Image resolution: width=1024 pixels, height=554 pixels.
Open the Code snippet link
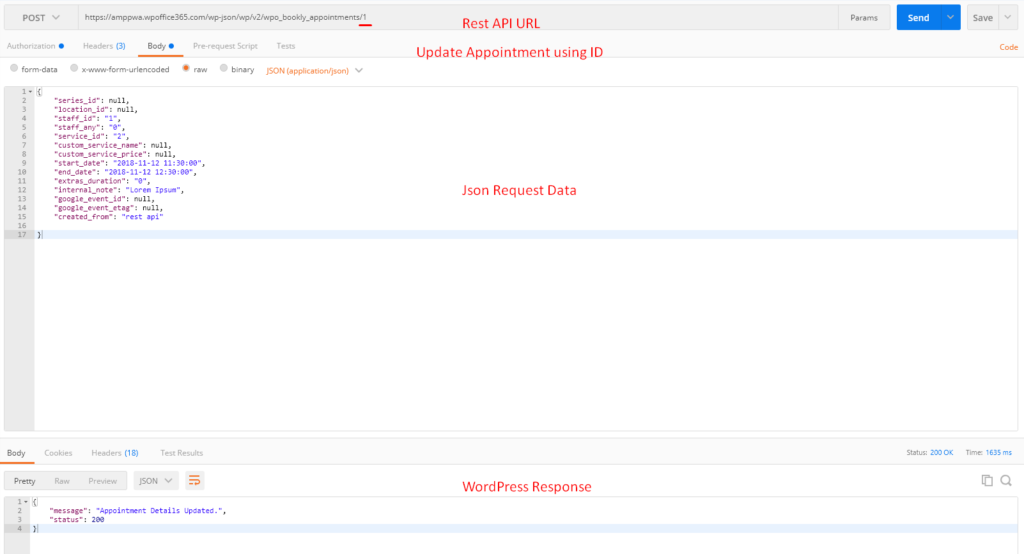point(1008,47)
